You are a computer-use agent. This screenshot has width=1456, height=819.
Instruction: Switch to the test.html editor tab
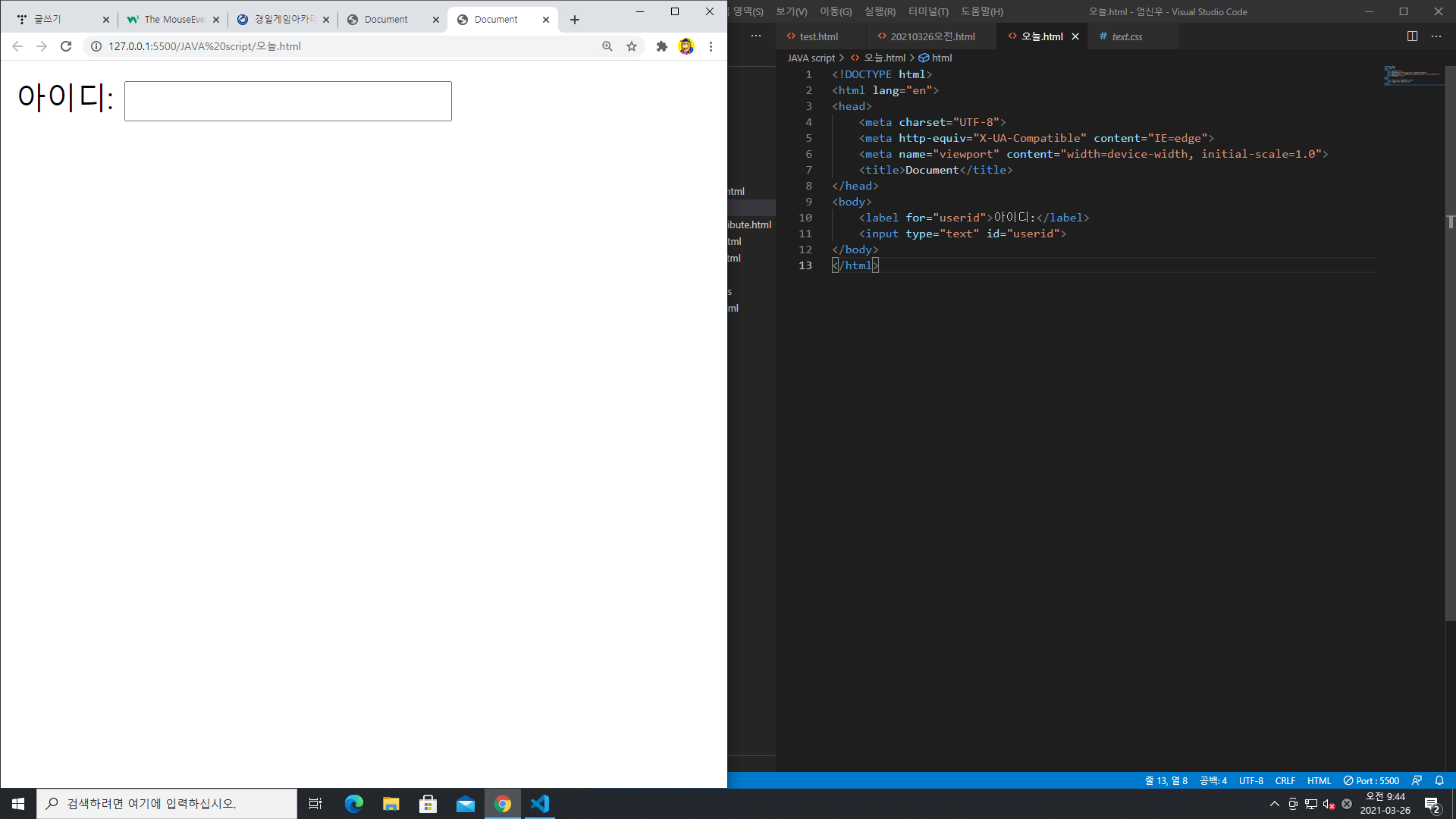817,36
